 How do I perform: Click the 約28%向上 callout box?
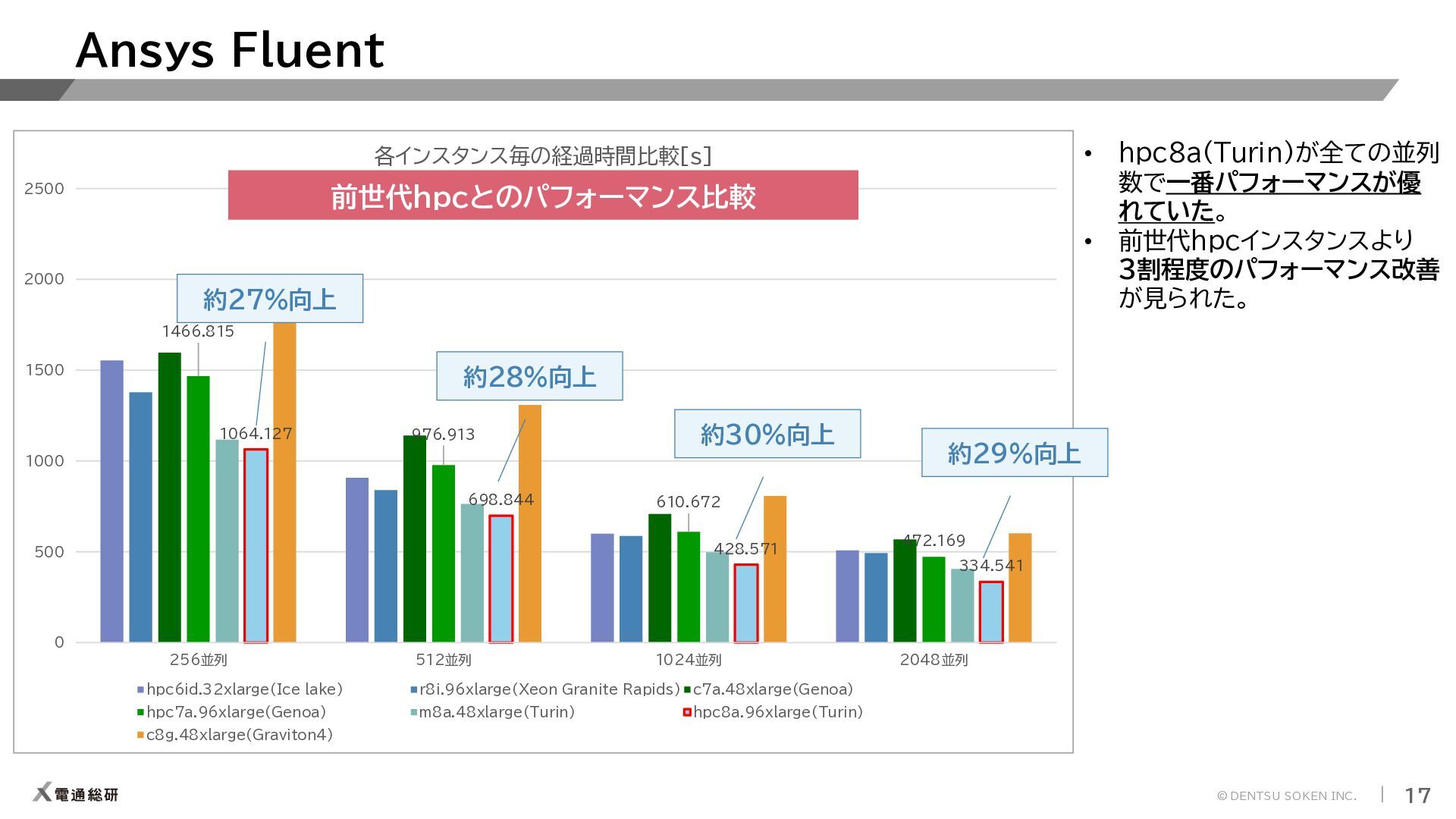click(529, 376)
